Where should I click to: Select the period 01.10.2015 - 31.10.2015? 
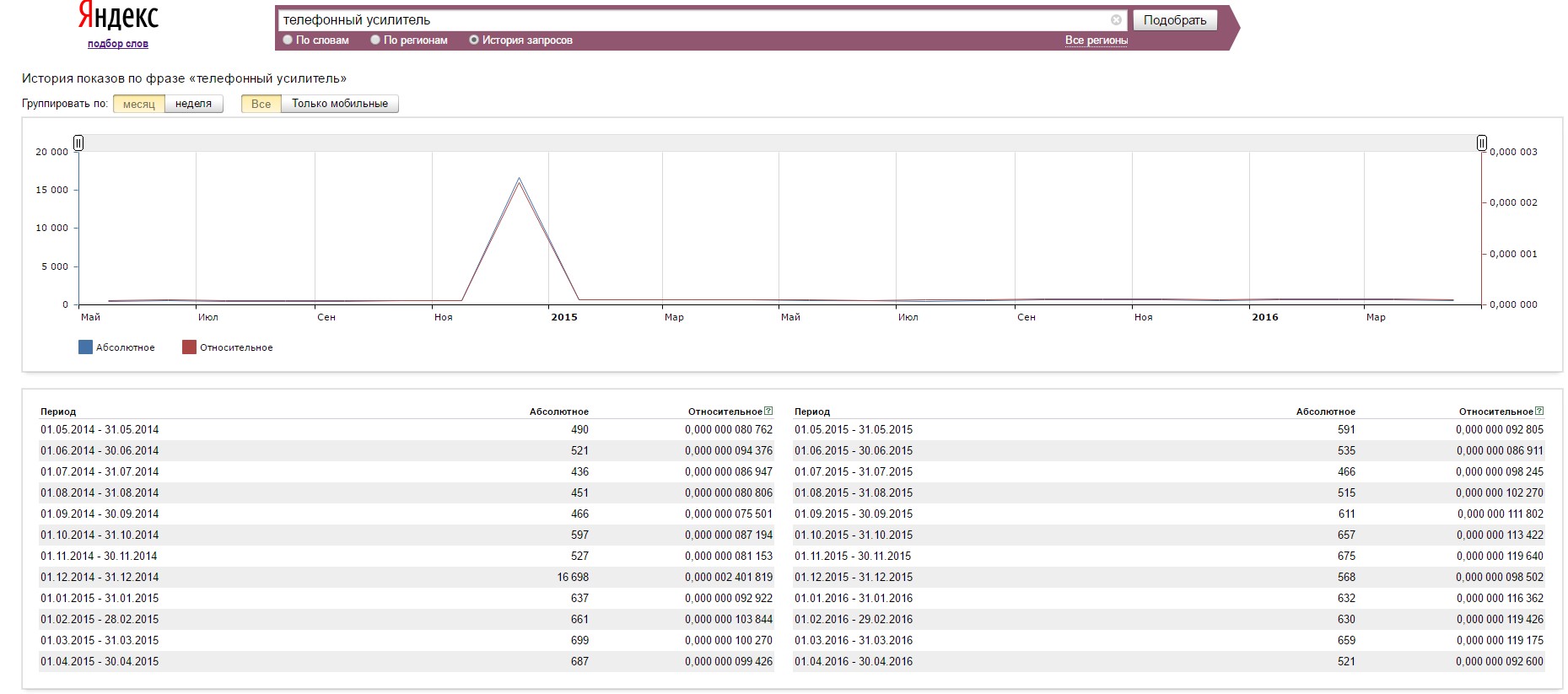point(854,535)
